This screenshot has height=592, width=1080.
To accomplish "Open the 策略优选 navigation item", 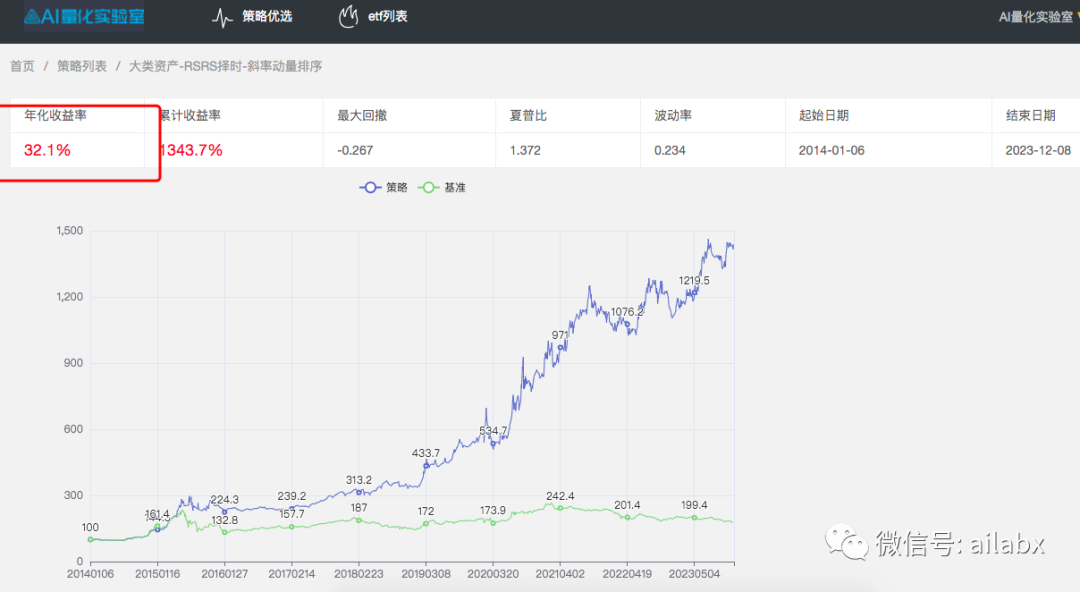I will 259,17.
